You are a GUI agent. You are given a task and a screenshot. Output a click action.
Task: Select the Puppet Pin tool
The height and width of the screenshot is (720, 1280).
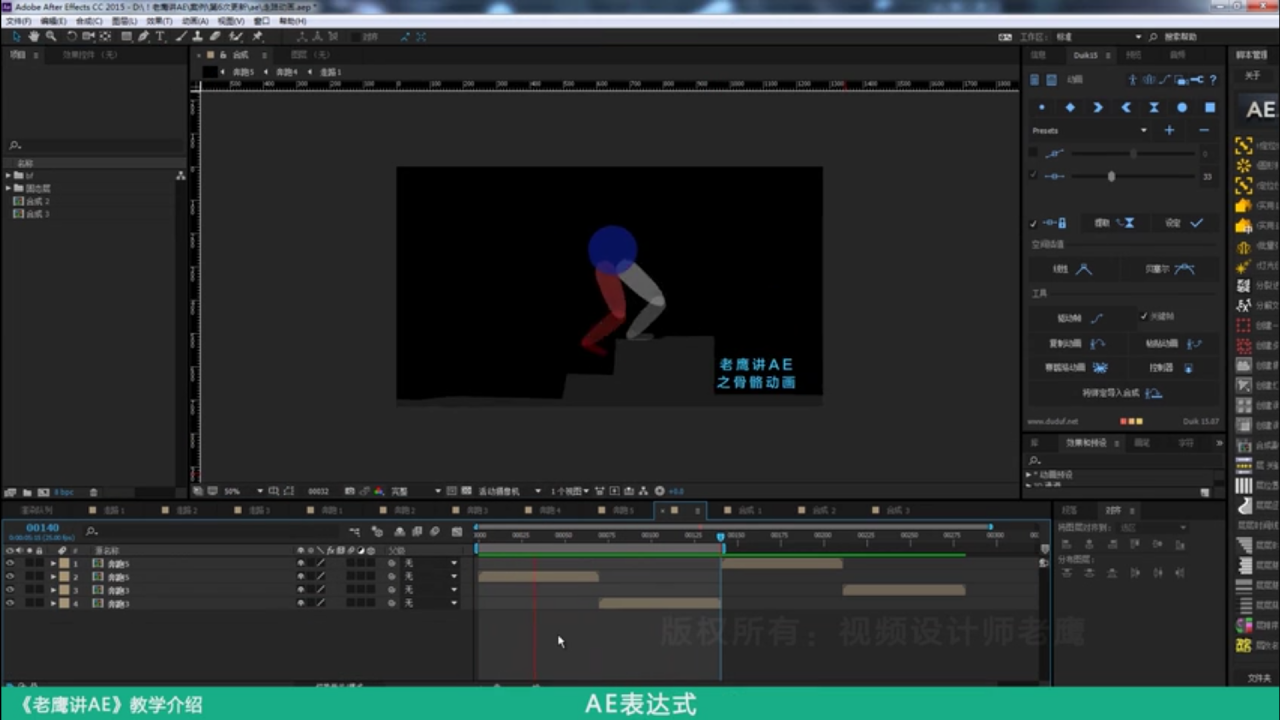(x=257, y=36)
